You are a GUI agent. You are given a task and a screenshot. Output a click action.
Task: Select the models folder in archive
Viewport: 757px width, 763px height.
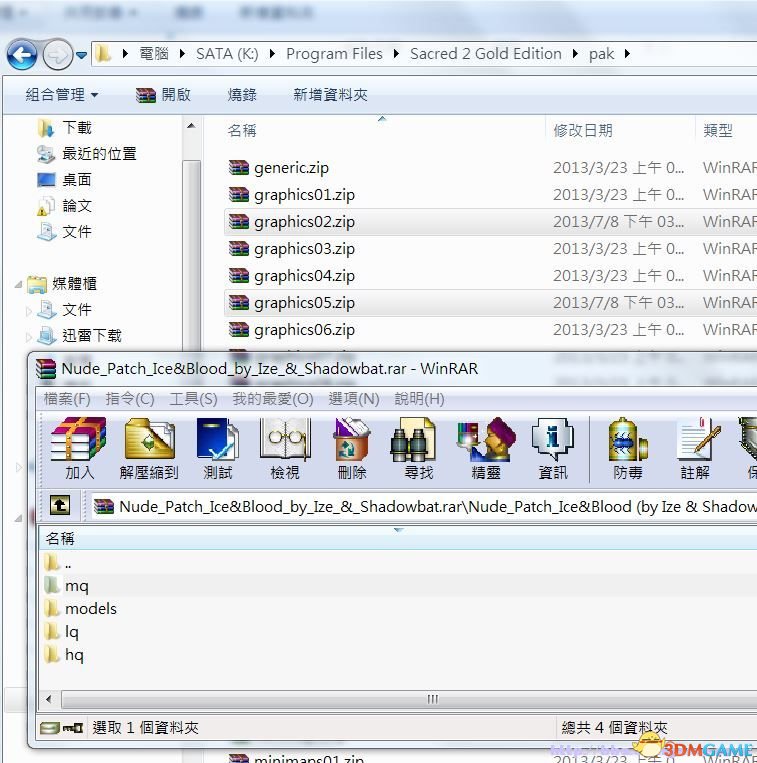point(90,608)
